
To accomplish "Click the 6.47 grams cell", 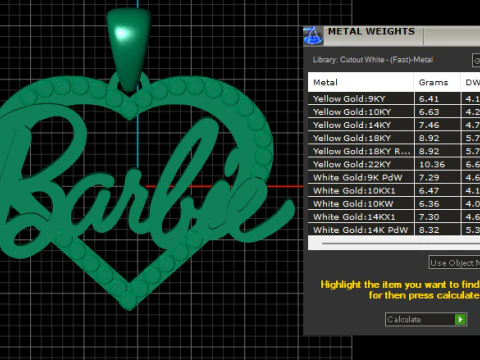I will [x=437, y=191].
